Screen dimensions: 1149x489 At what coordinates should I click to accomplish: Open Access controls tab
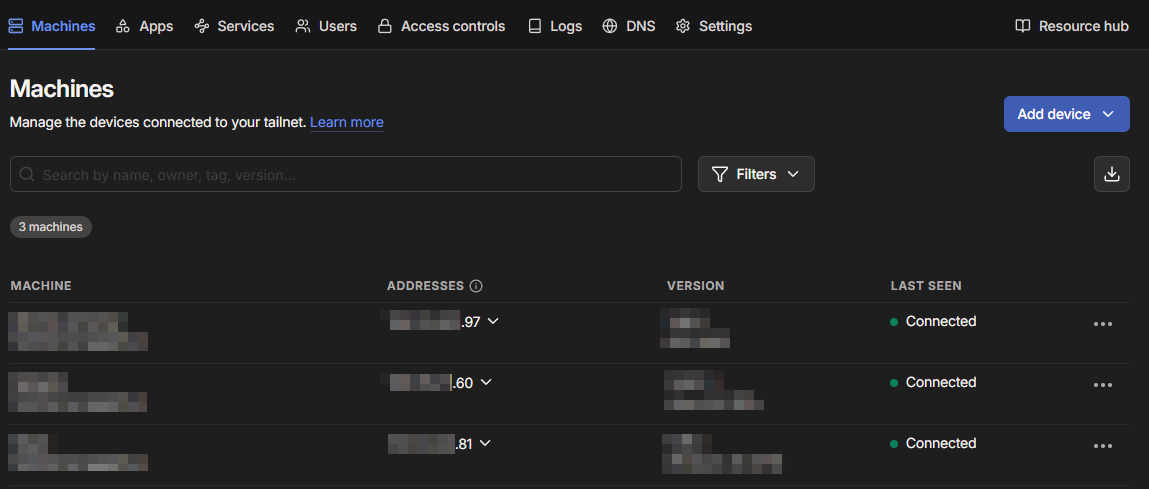point(441,26)
